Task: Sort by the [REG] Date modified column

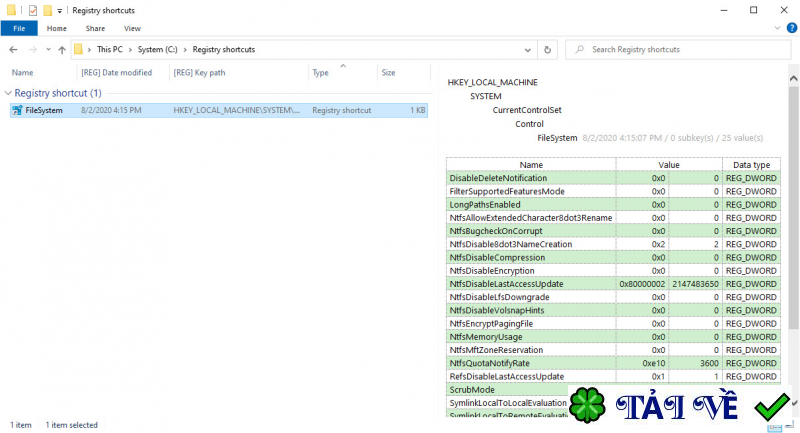Action: click(x=116, y=73)
